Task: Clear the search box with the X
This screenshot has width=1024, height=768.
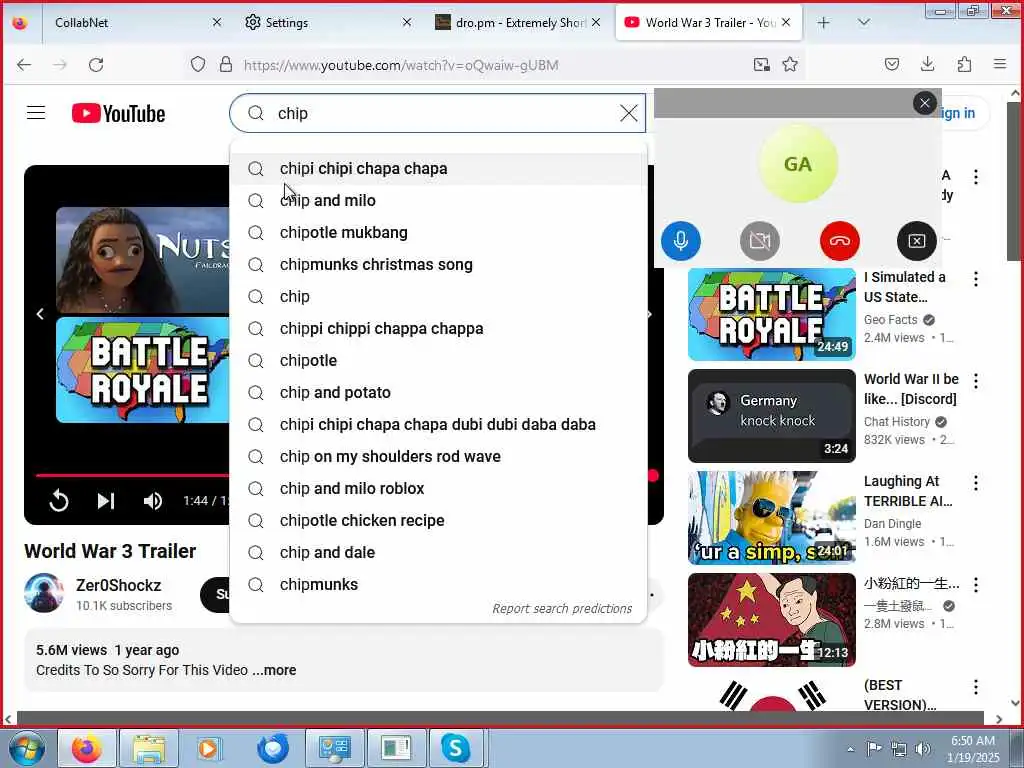Action: tap(628, 113)
